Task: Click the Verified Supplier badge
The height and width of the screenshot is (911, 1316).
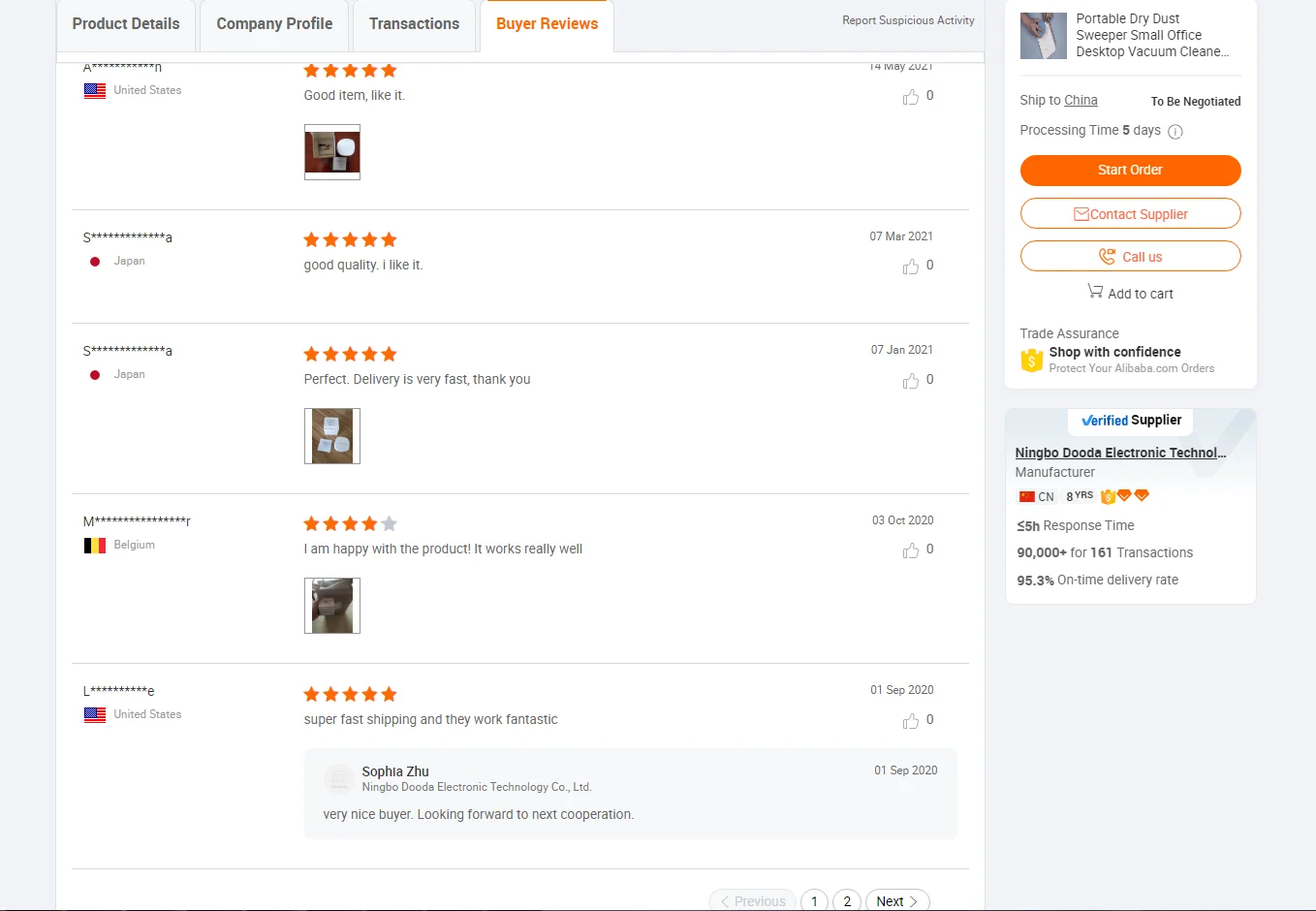Action: coord(1131,421)
